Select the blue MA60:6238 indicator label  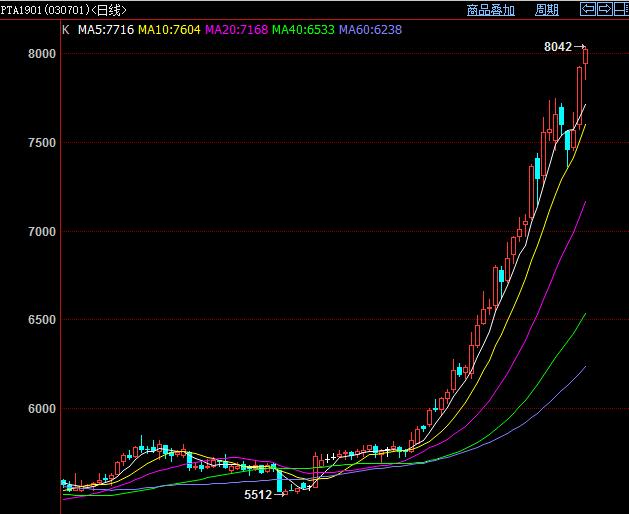370,30
